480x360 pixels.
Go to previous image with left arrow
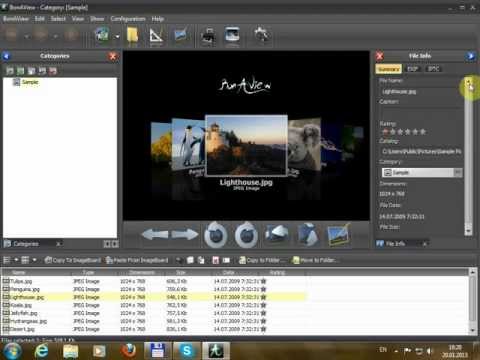pos(155,234)
